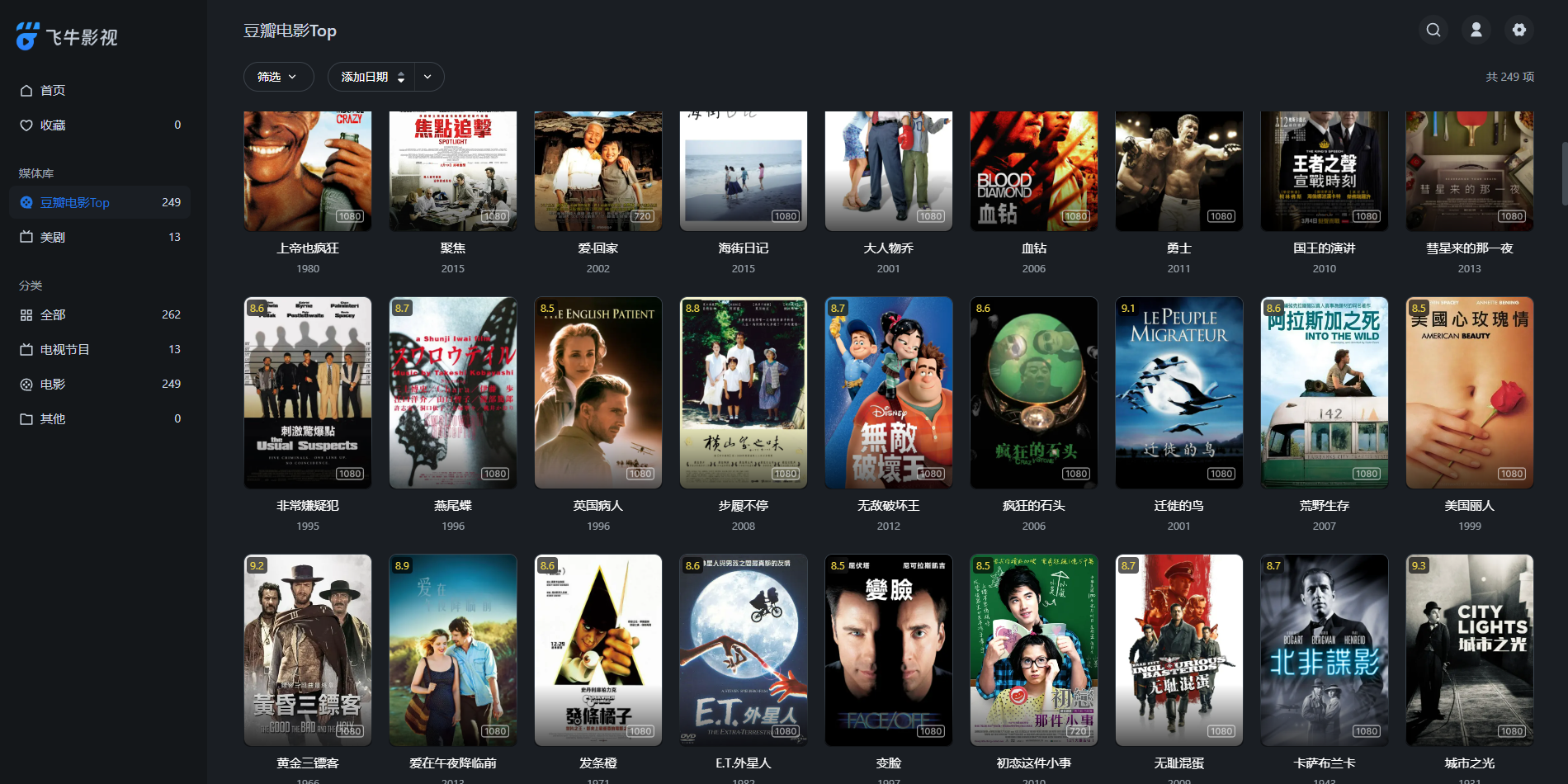Screen dimensions: 1568x784
Task: Show 电视节目 category
Action: (100, 350)
